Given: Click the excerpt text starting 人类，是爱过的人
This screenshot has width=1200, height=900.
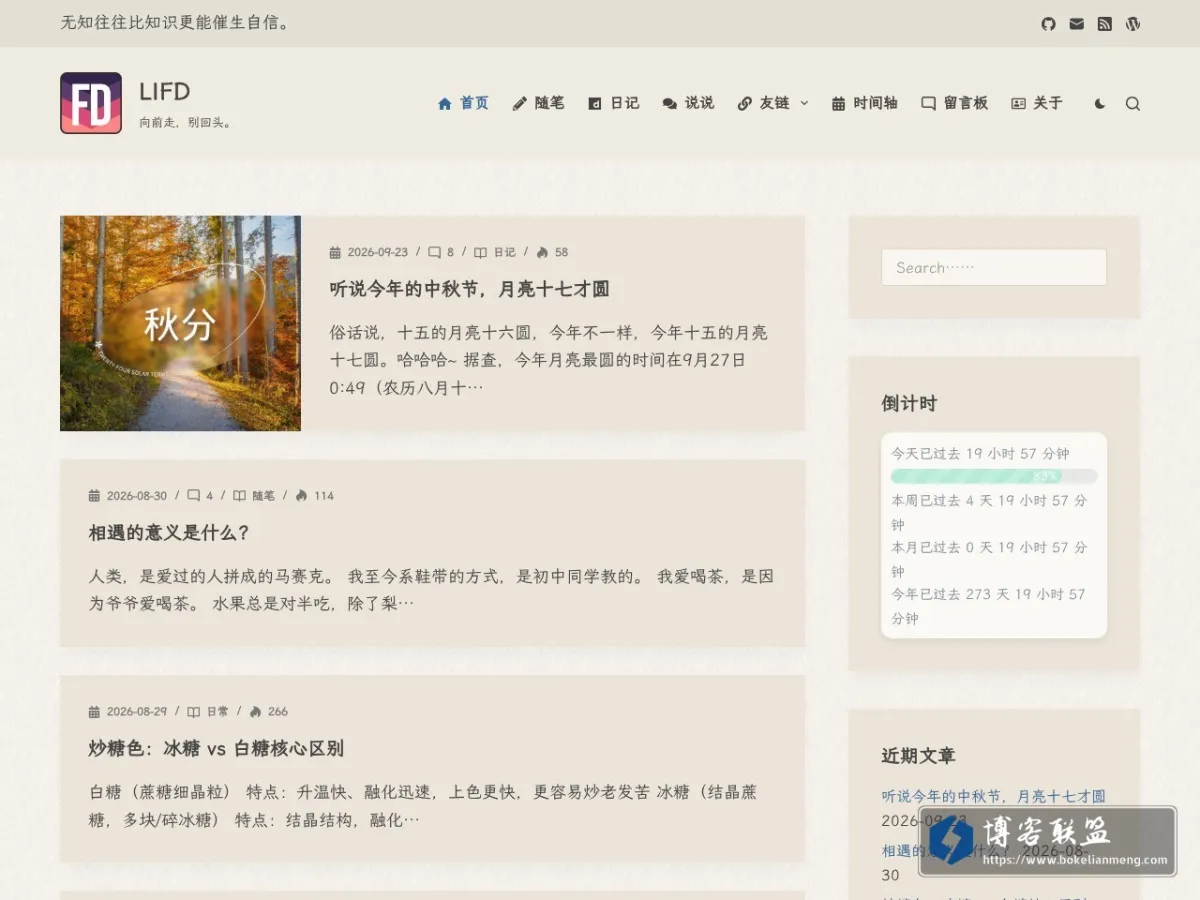Looking at the screenshot, I should coord(431,590).
